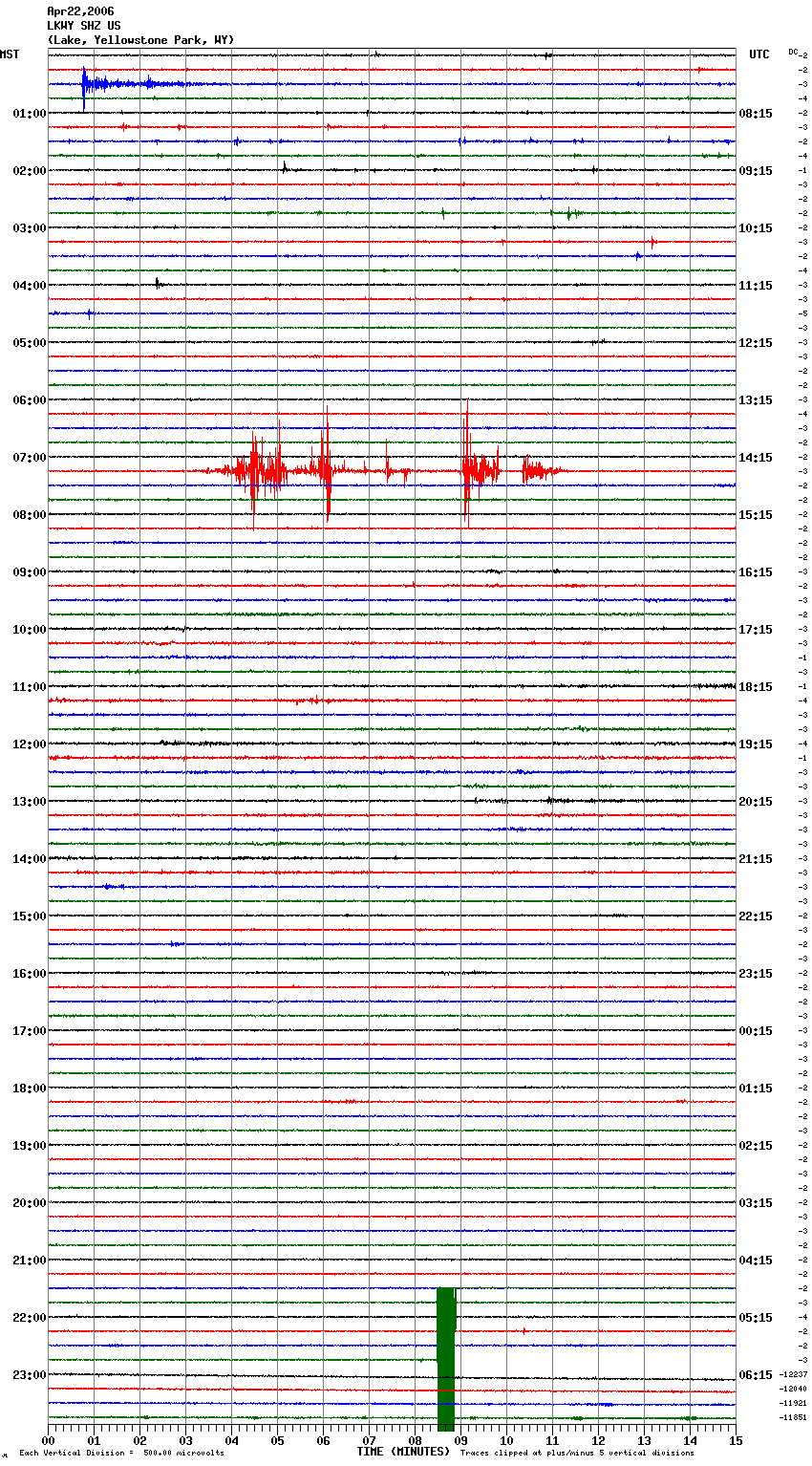Click the 12:00 MST time label
The image size is (812, 1466).
pos(30,744)
